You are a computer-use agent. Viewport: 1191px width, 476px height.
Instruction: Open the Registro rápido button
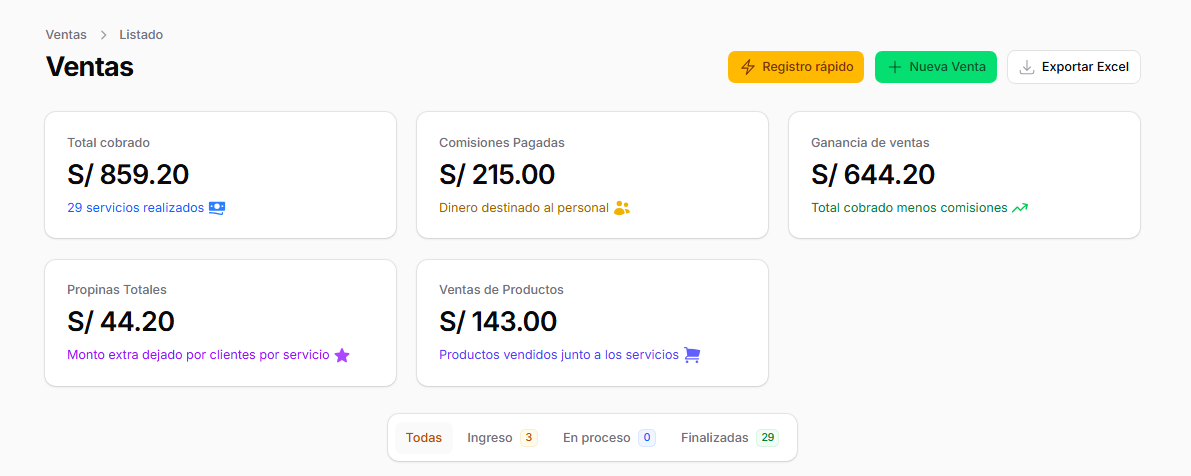[795, 67]
